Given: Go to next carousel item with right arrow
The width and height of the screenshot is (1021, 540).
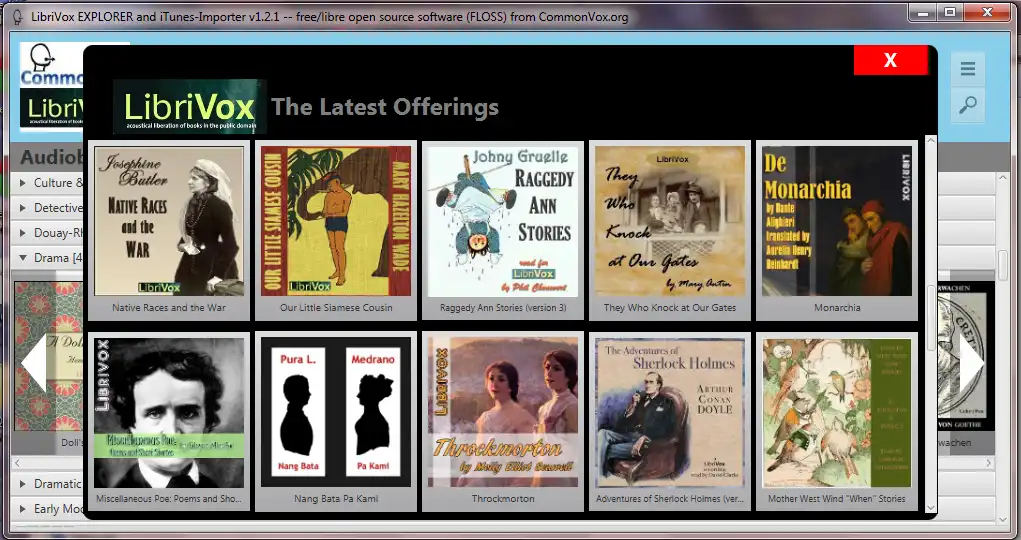Looking at the screenshot, I should [971, 363].
